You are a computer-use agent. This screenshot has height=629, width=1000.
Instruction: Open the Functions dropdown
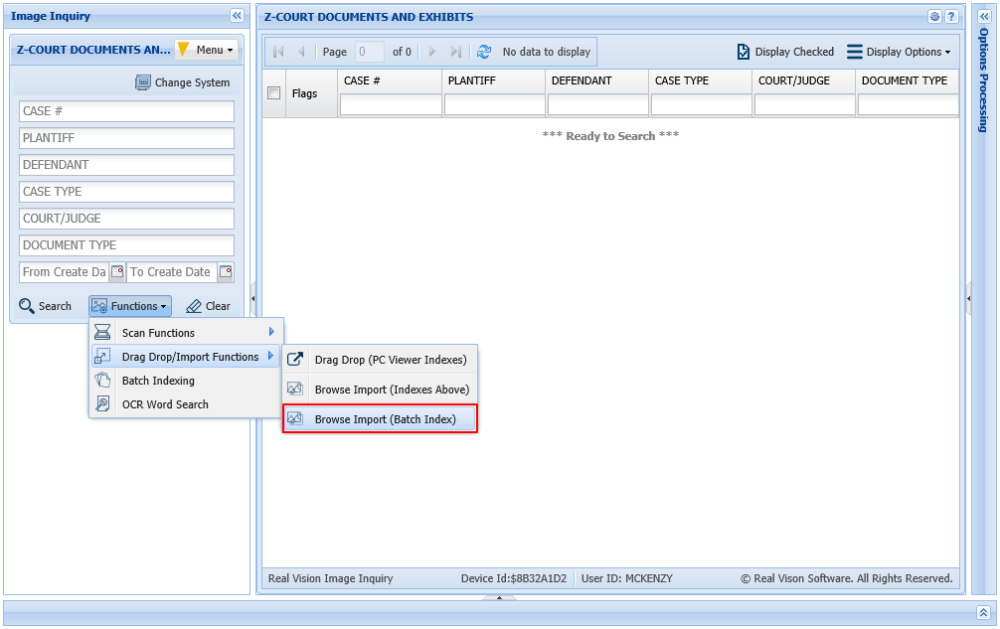pyautogui.click(x=130, y=306)
